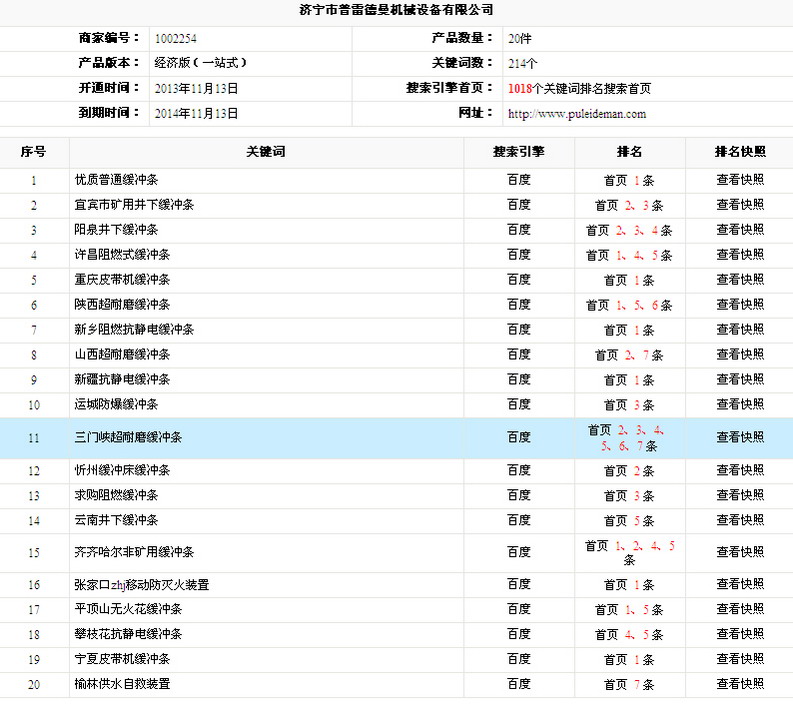View snapshot for 新乡阻燃抗静电缓冲条 row
This screenshot has height=706, width=793.
pyautogui.click(x=740, y=330)
